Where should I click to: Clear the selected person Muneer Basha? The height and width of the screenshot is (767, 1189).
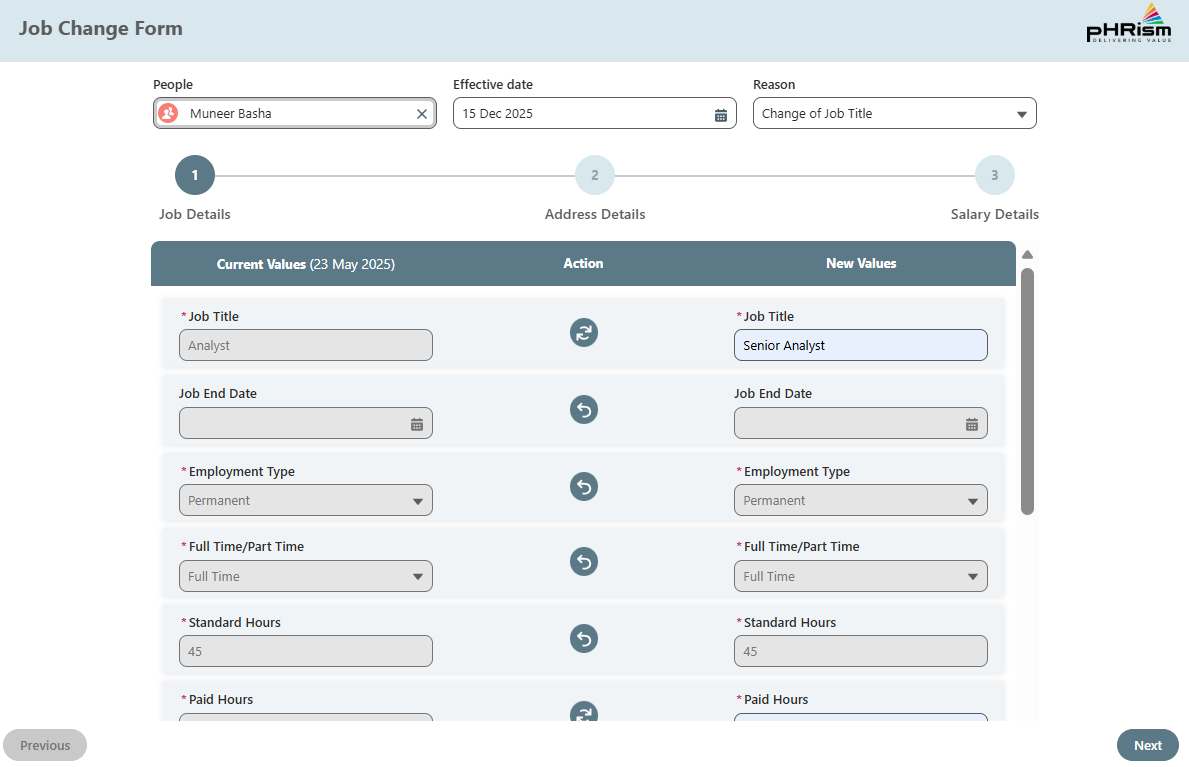422,114
